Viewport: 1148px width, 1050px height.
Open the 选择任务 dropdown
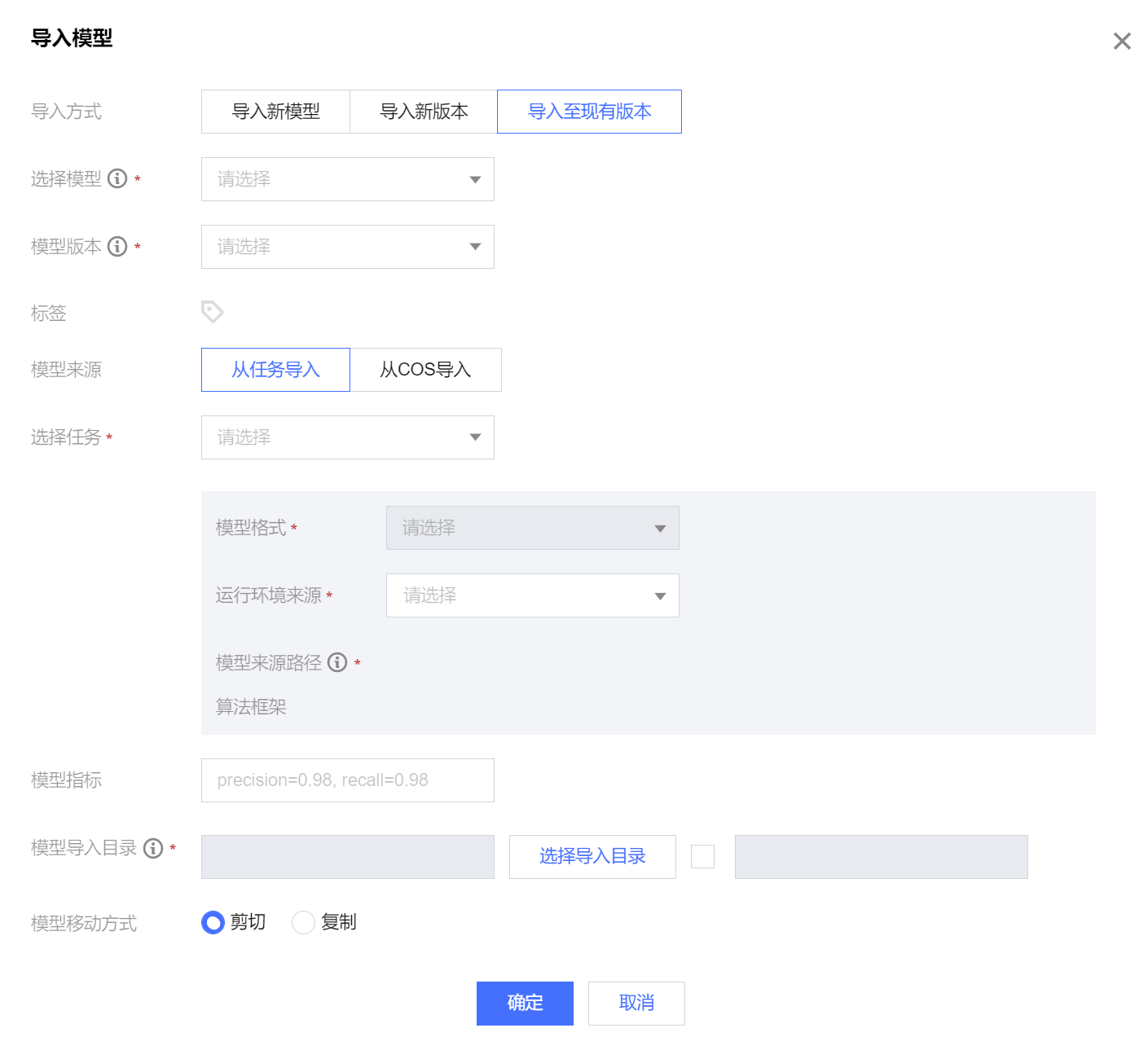coord(348,437)
